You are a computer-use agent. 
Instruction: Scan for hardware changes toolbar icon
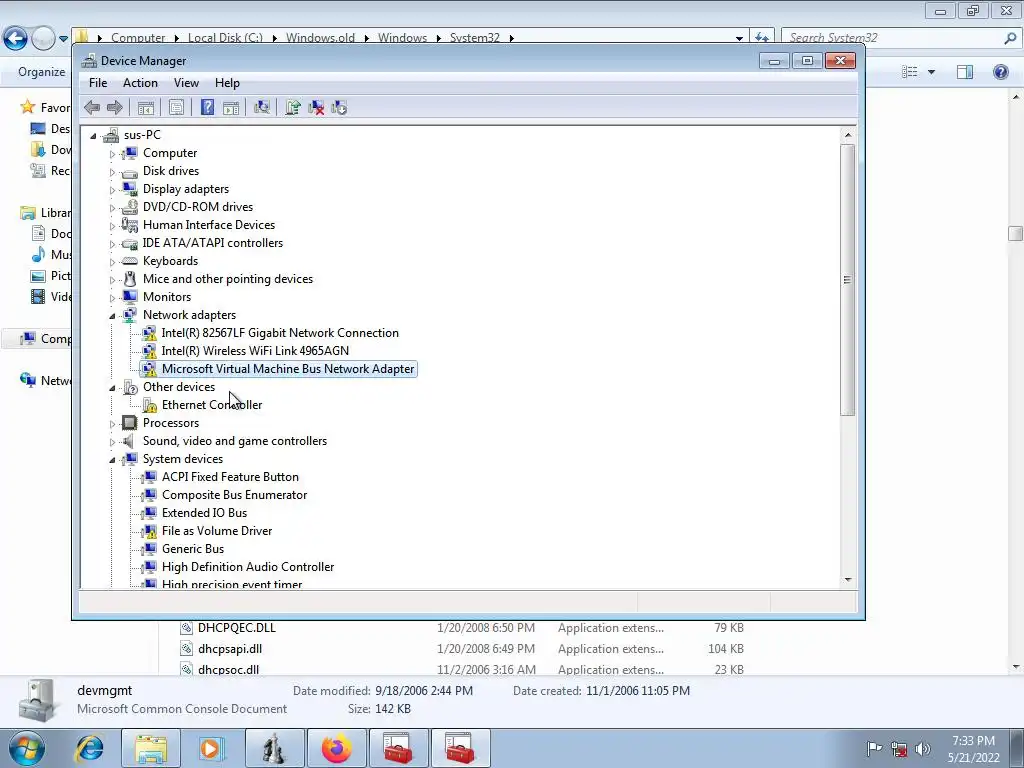[262, 107]
